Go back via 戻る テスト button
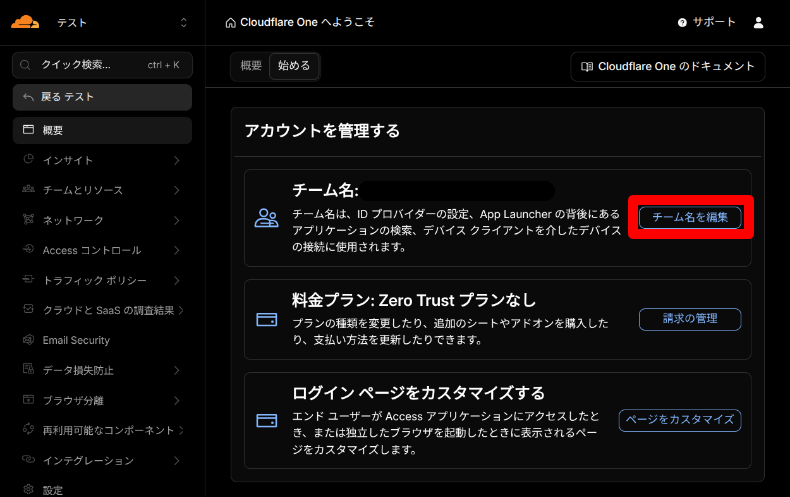Image resolution: width=790 pixels, height=497 pixels. 102,97
